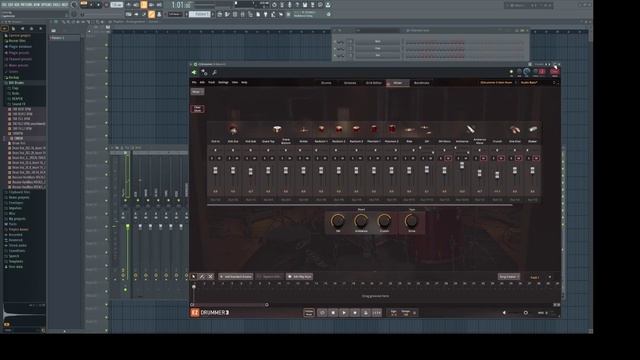Switch to the Grooves tab in EZdrummer
Screen dimensions: 640x360
point(350,83)
